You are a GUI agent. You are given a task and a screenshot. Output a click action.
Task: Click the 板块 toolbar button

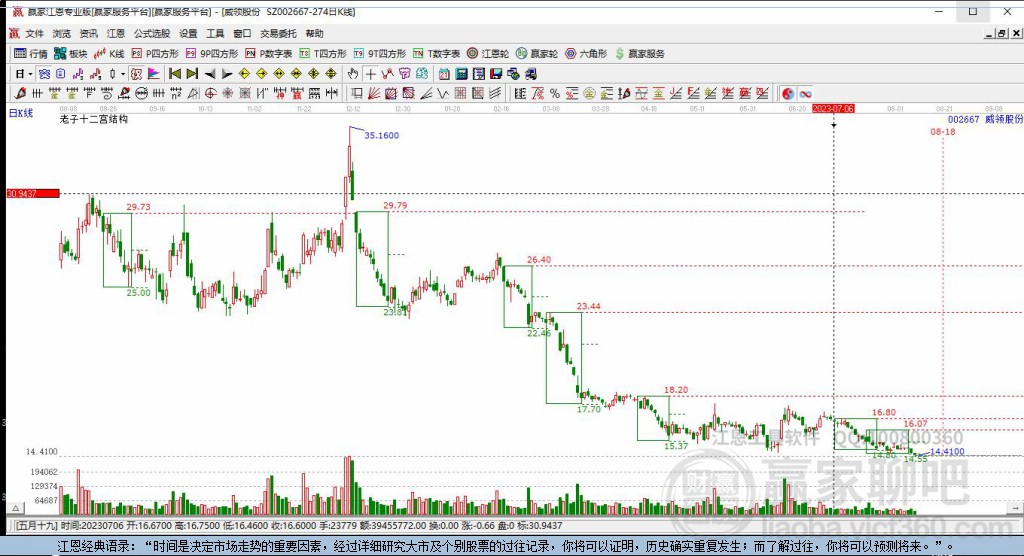71,54
